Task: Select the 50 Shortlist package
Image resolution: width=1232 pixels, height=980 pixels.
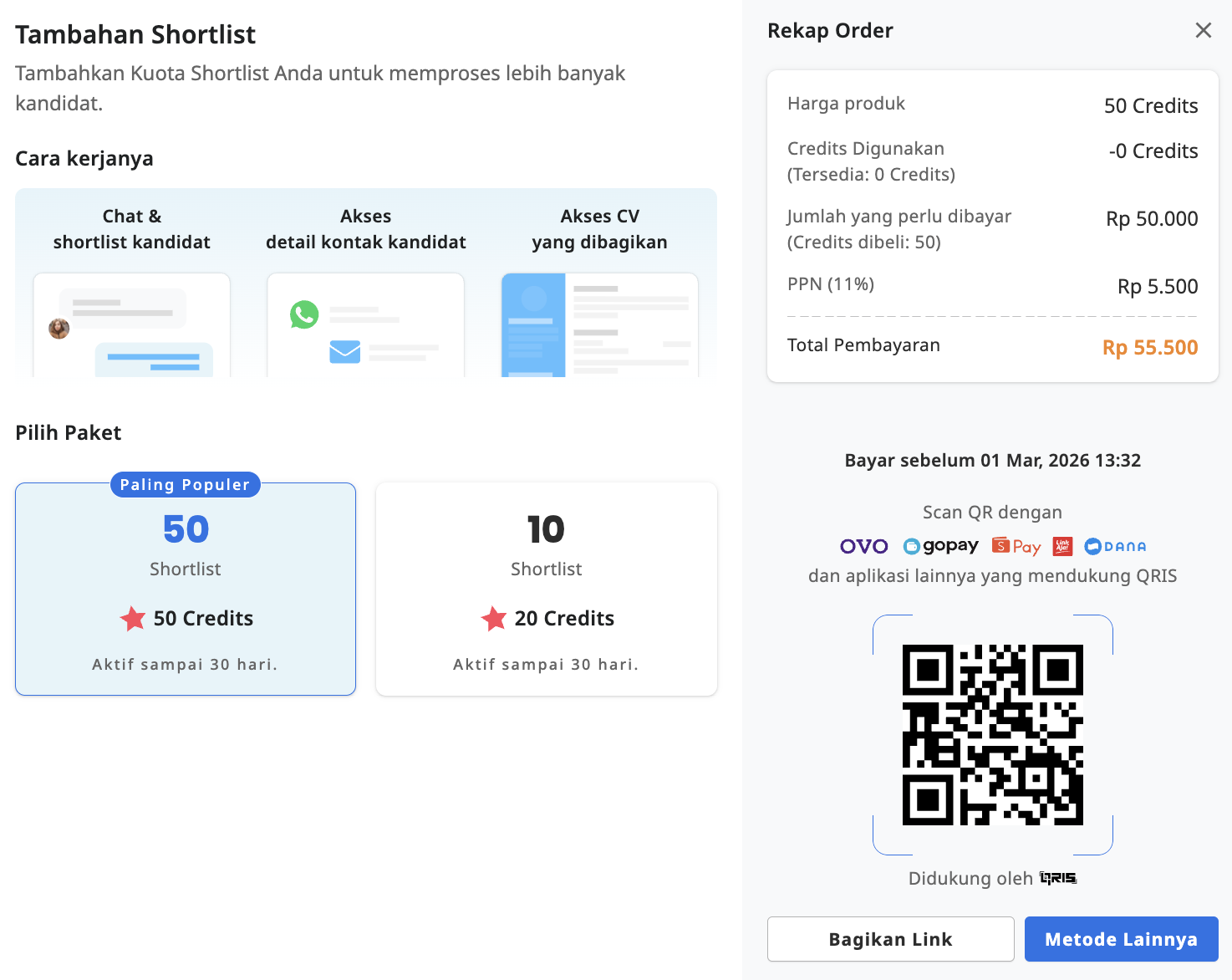Action: click(x=186, y=590)
